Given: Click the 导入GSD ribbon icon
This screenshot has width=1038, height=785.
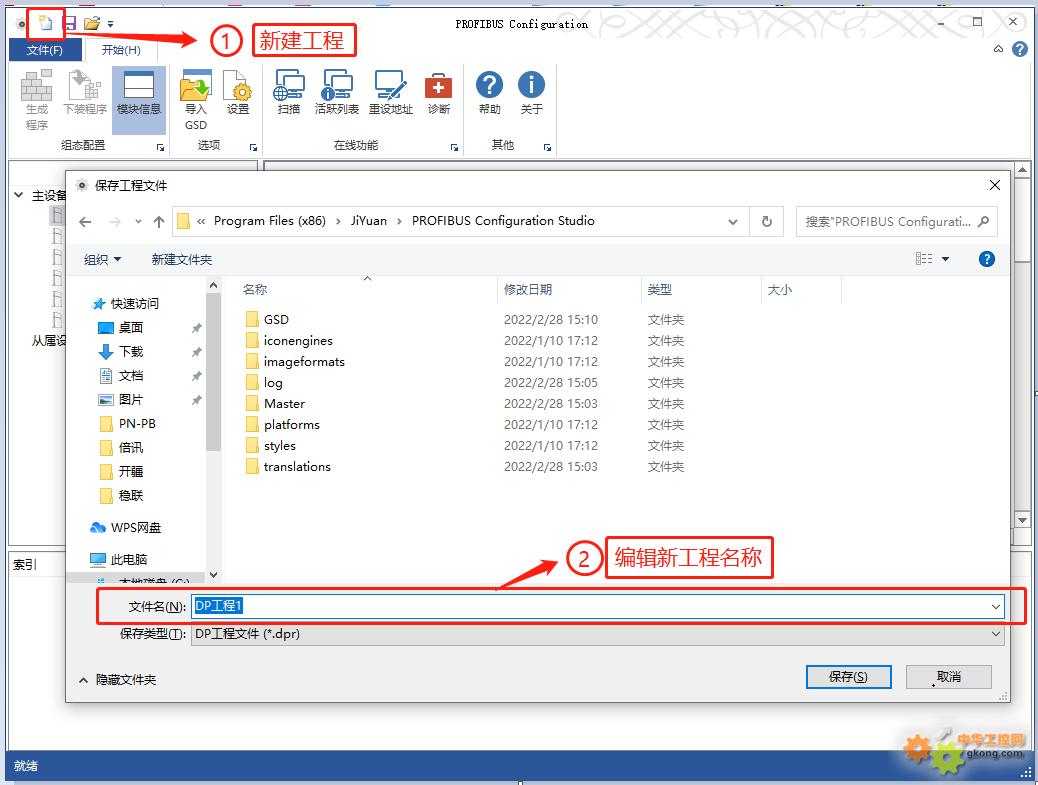Looking at the screenshot, I should (195, 100).
